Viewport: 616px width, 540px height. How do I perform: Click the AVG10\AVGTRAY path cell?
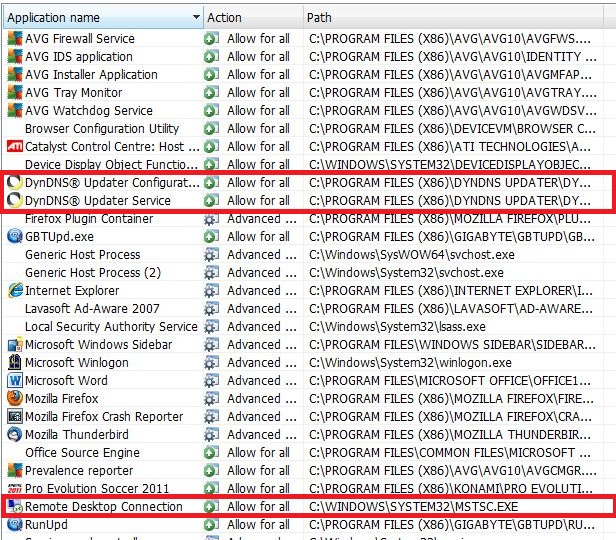tap(453, 93)
